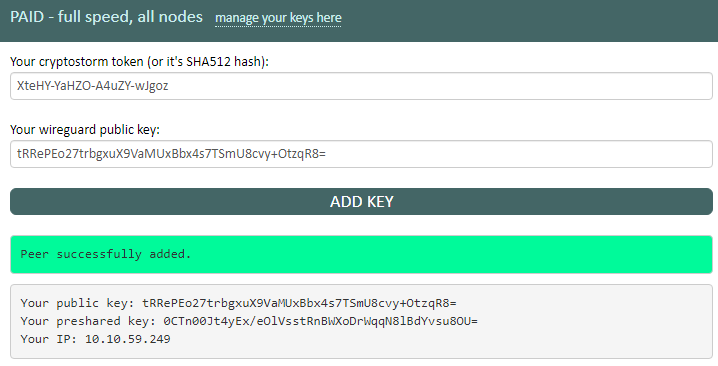Click the public key value in output box
718x366 pixels.
pos(299,303)
